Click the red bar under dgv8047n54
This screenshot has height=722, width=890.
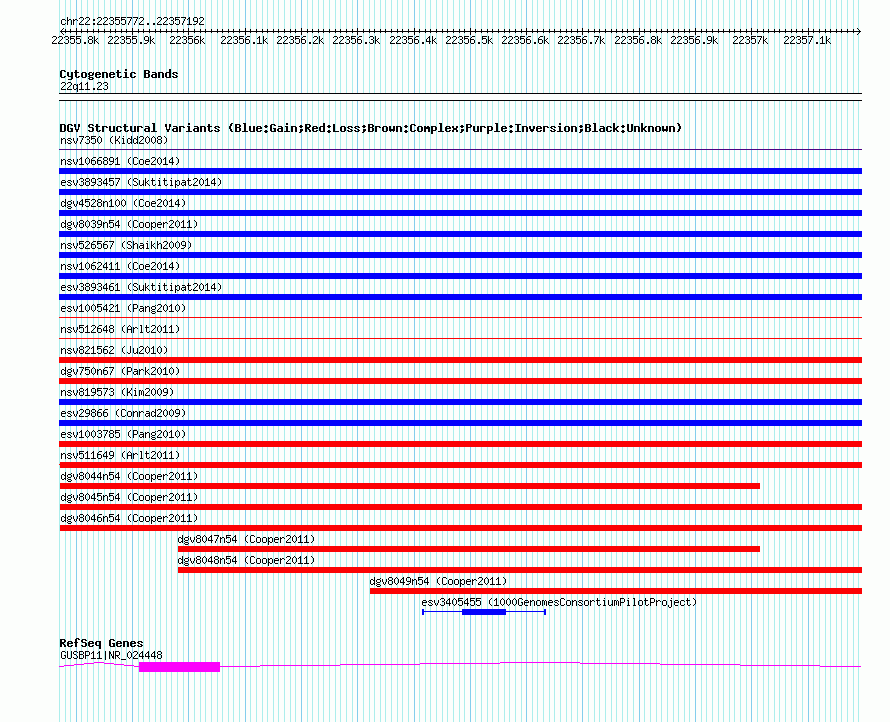coord(469,549)
